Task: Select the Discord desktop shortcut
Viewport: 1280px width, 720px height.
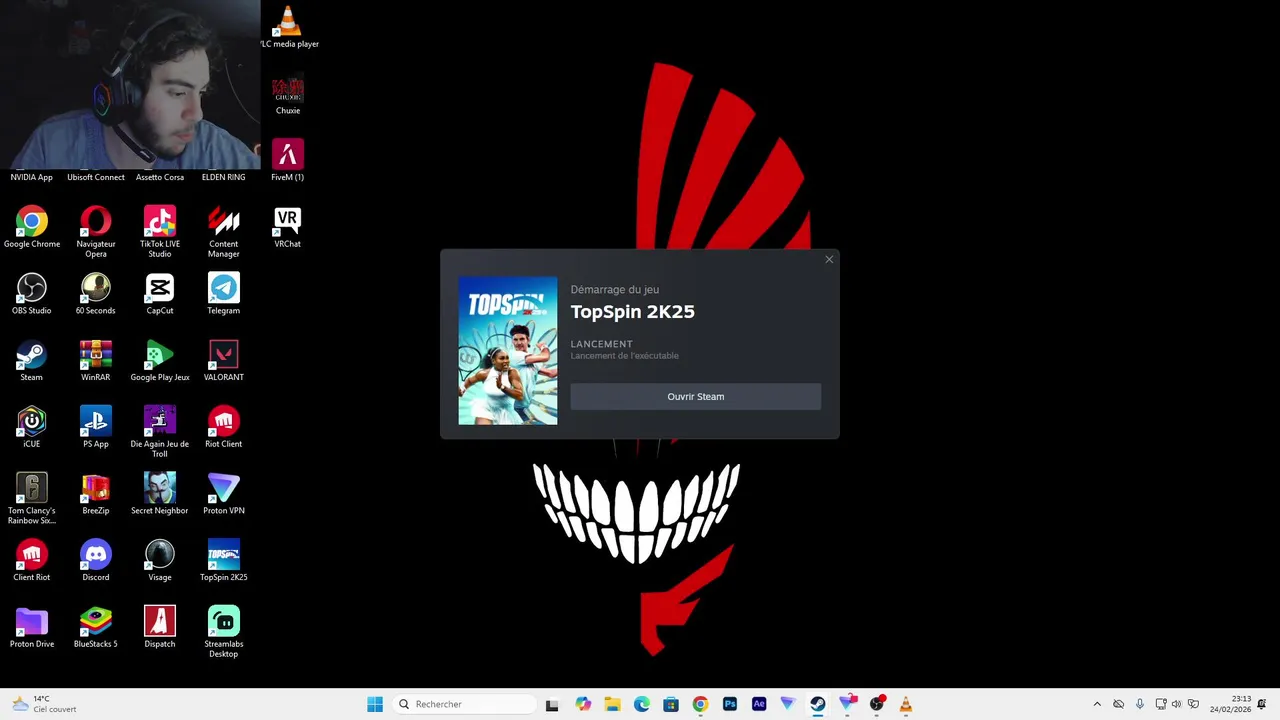Action: coord(96,560)
